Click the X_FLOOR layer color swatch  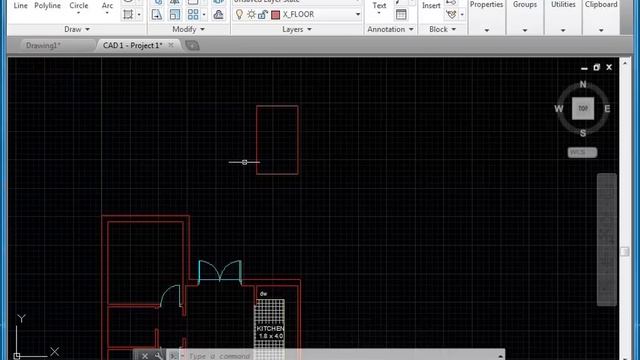coord(276,15)
